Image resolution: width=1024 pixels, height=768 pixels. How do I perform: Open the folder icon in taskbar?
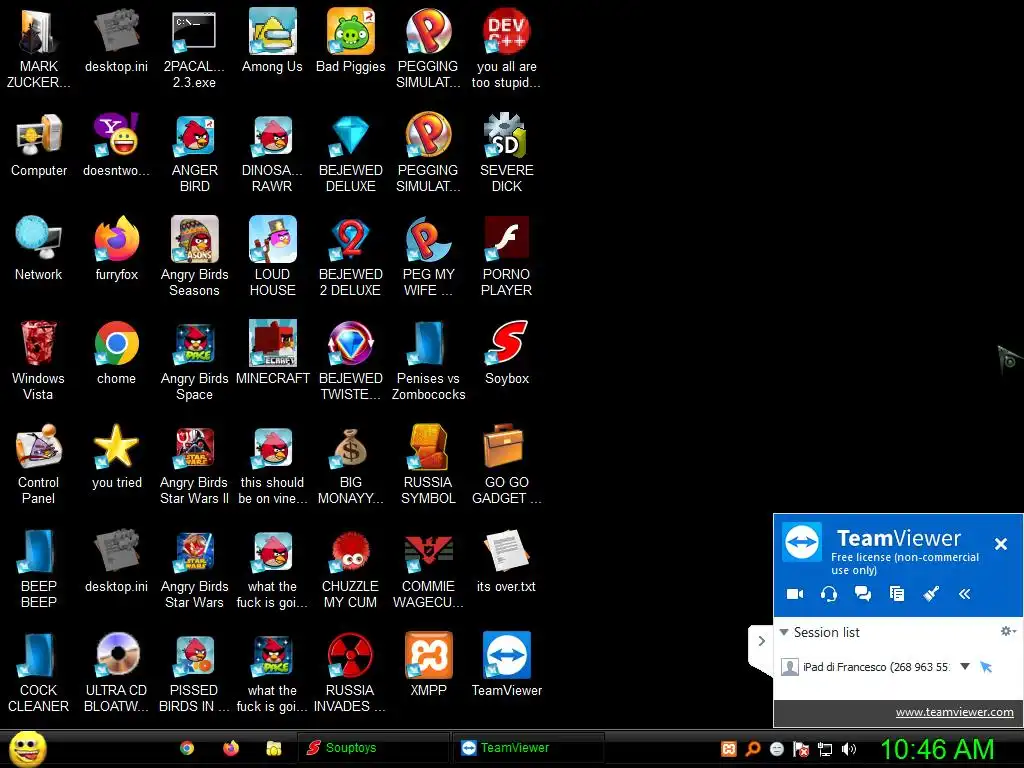274,748
